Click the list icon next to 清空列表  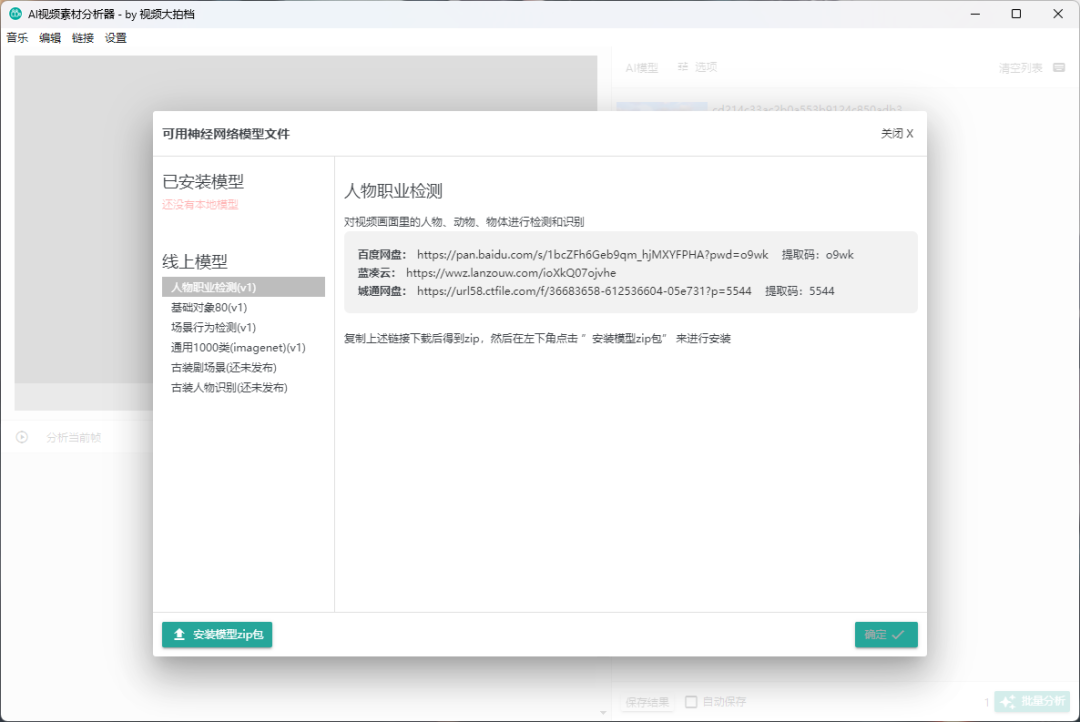tap(1059, 68)
